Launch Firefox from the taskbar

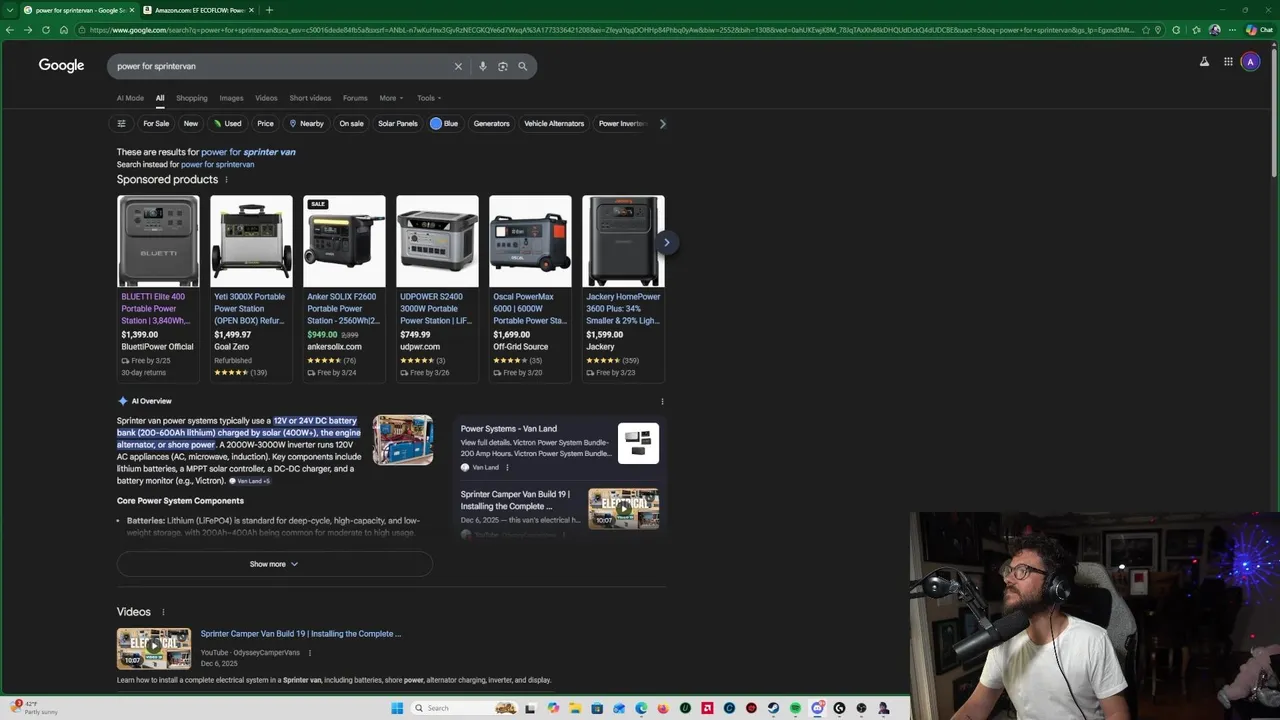click(x=663, y=708)
